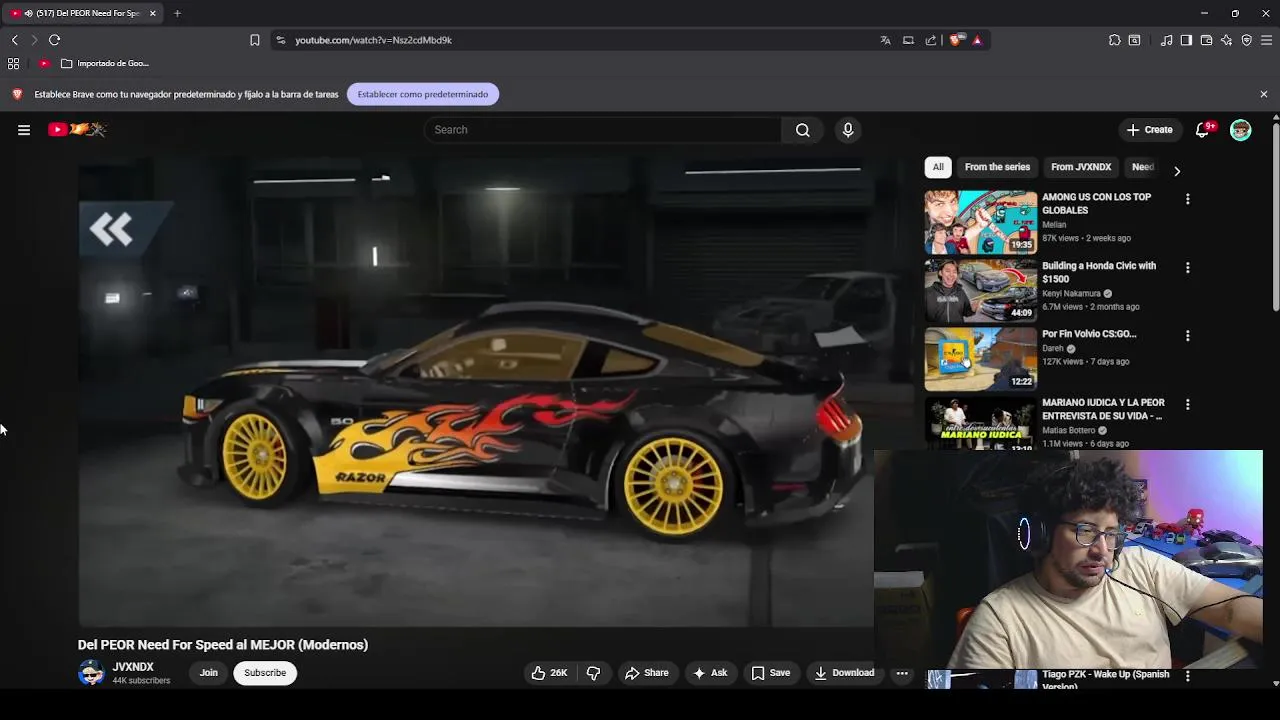This screenshot has height=720, width=1280.
Task: Open the account avatar menu
Action: [1241, 130]
